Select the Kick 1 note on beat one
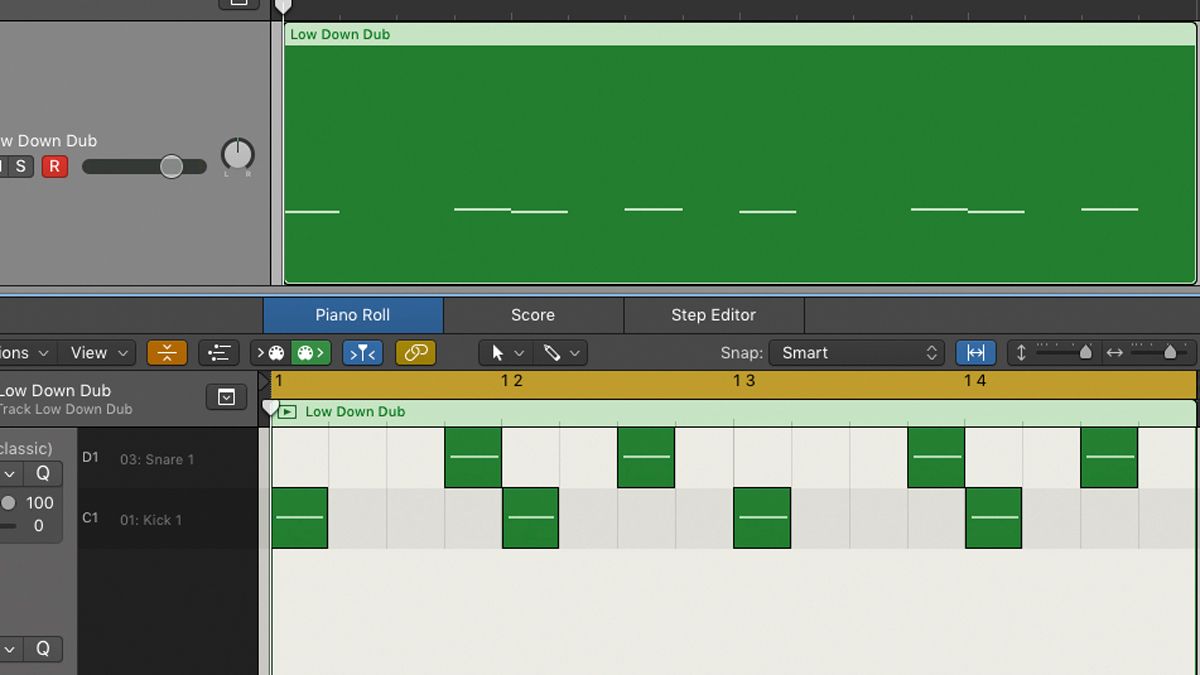 pyautogui.click(x=300, y=518)
